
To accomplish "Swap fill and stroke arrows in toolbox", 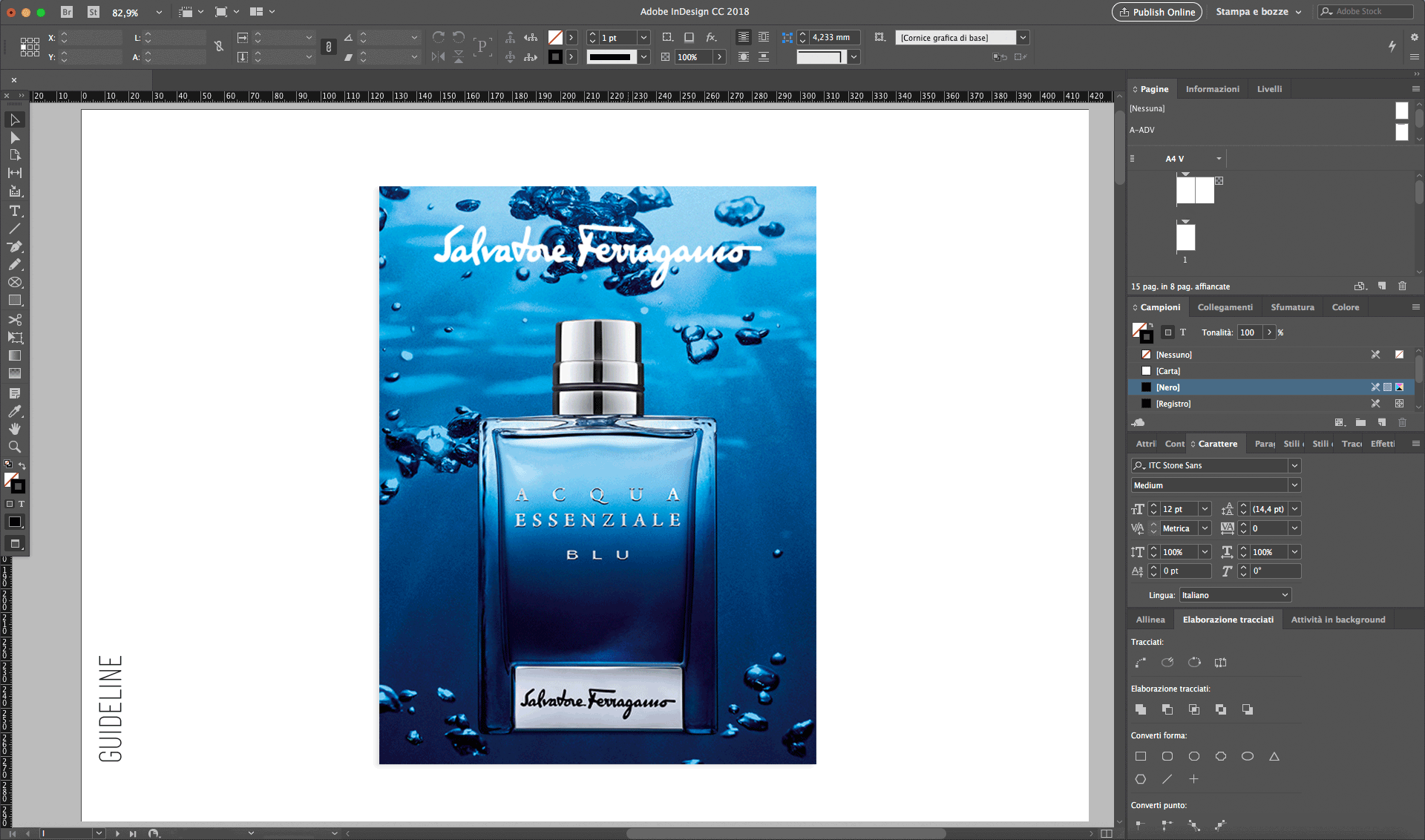I will 22,465.
